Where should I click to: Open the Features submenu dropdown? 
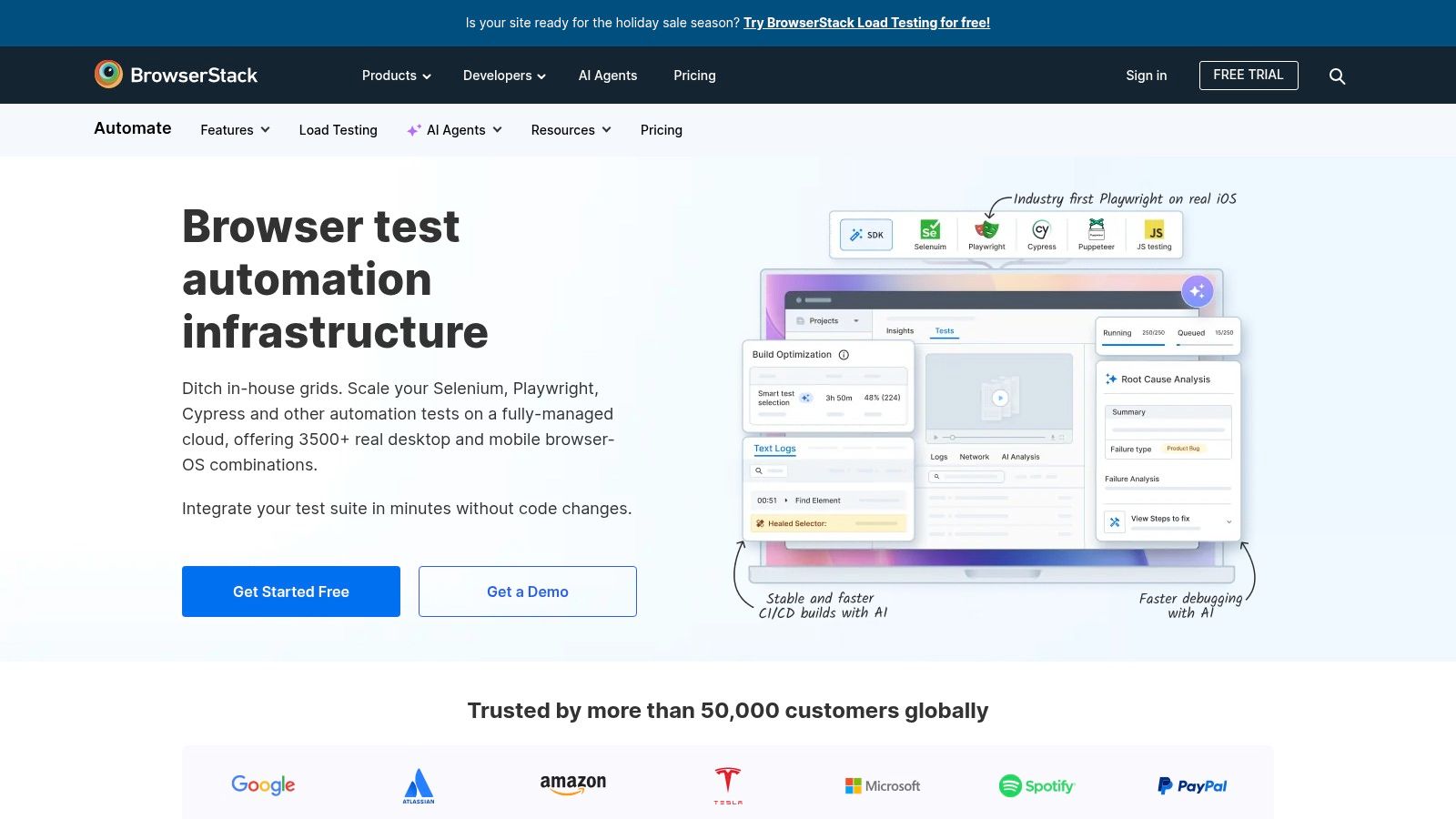236,130
